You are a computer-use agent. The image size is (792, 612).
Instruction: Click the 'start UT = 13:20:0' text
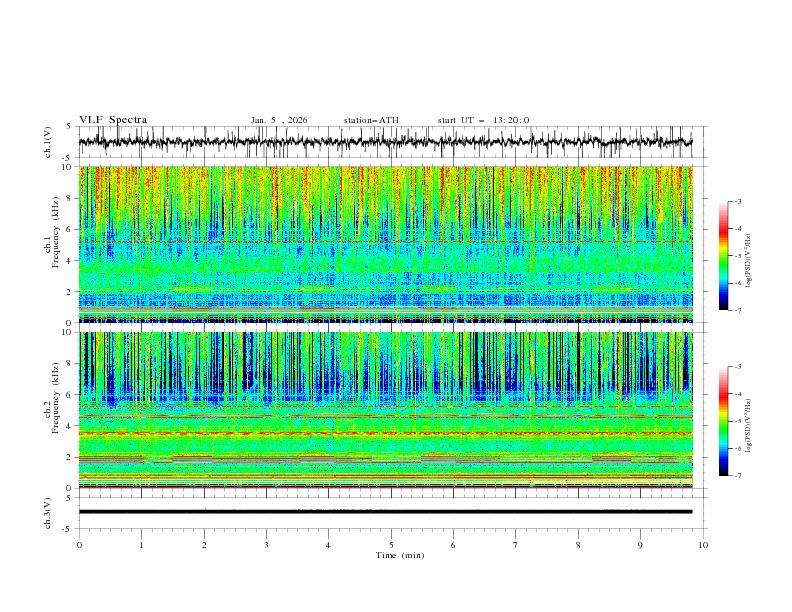coord(483,120)
